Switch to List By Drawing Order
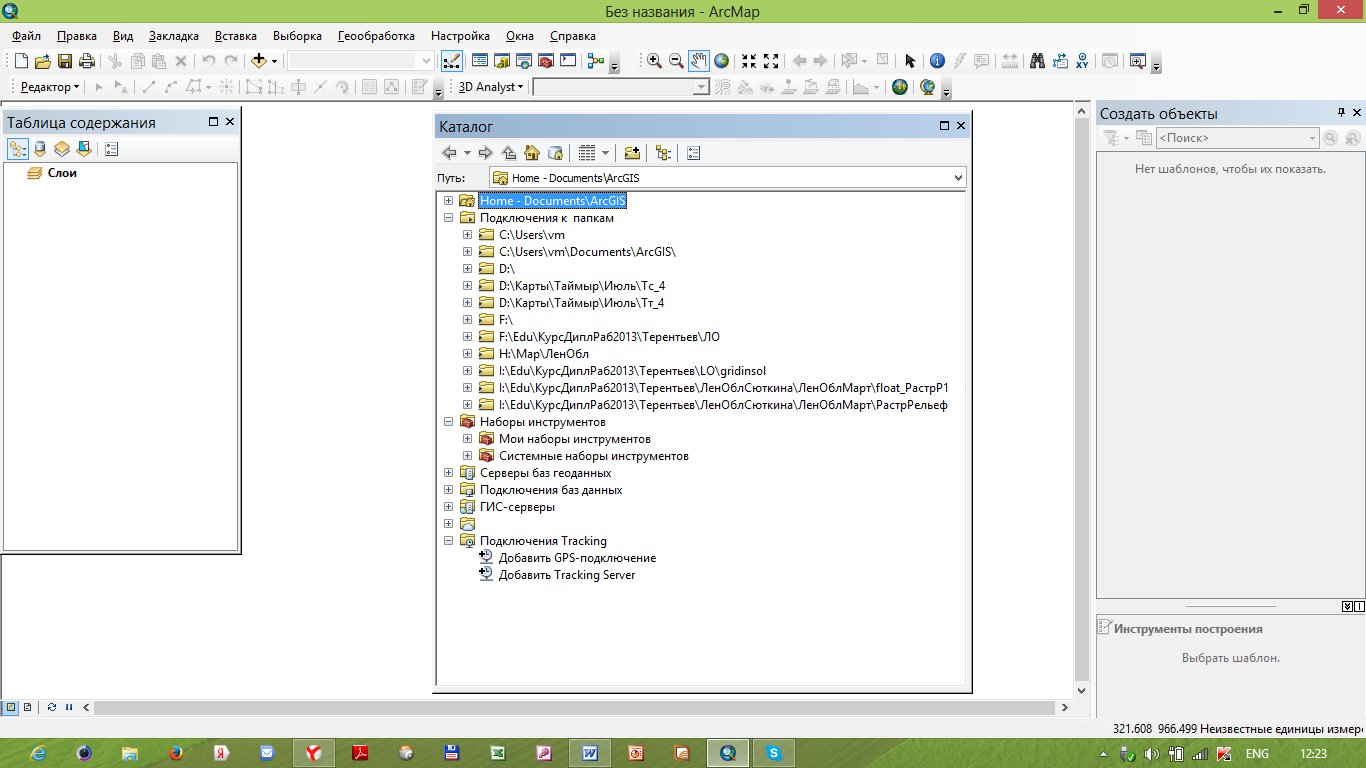This screenshot has width=1366, height=768. coord(18,149)
